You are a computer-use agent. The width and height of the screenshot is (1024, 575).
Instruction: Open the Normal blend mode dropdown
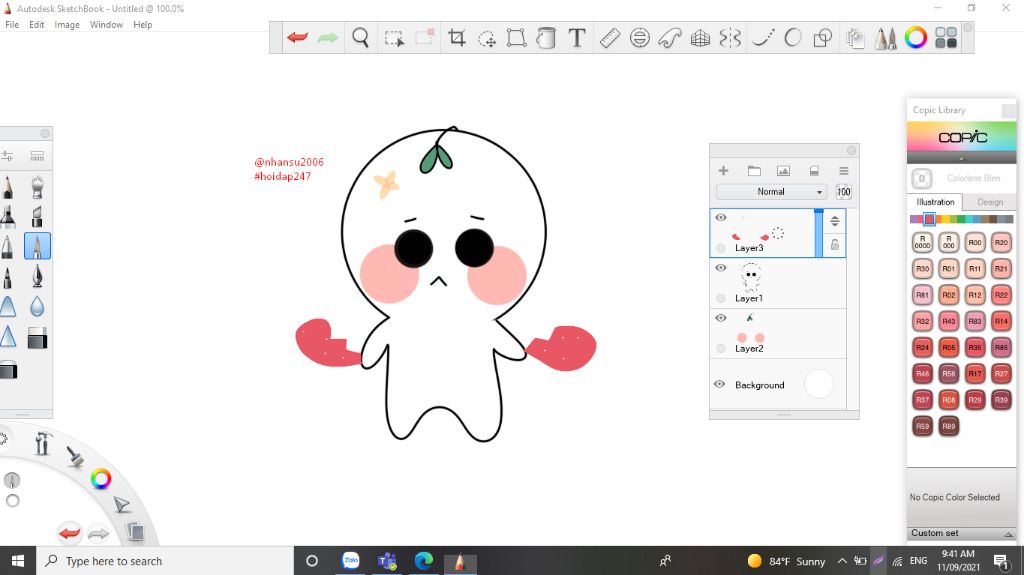[x=771, y=192]
